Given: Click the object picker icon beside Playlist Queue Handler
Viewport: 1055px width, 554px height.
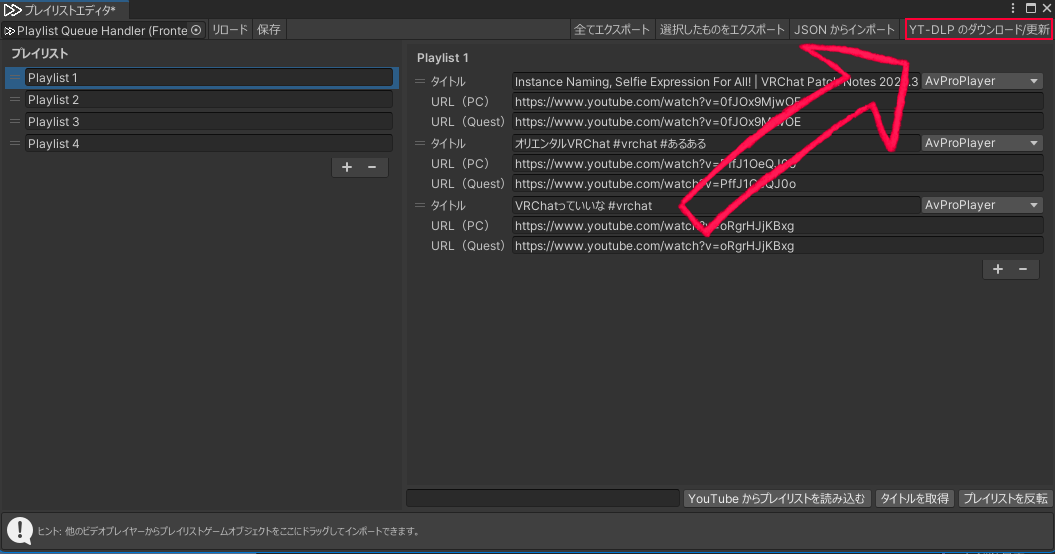Looking at the screenshot, I should (x=196, y=30).
